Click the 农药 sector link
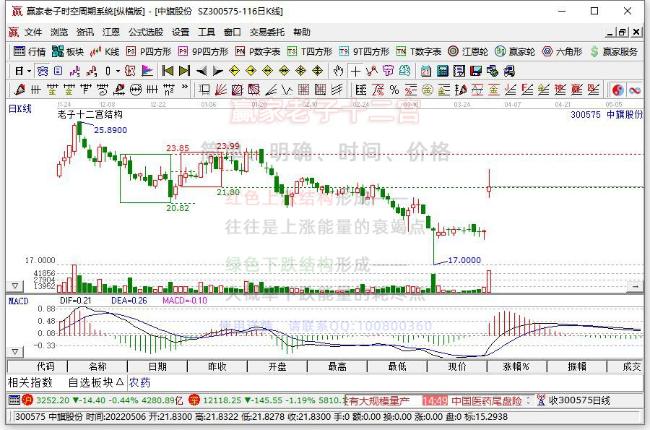Screen dimensions: 650x430 pos(140,382)
